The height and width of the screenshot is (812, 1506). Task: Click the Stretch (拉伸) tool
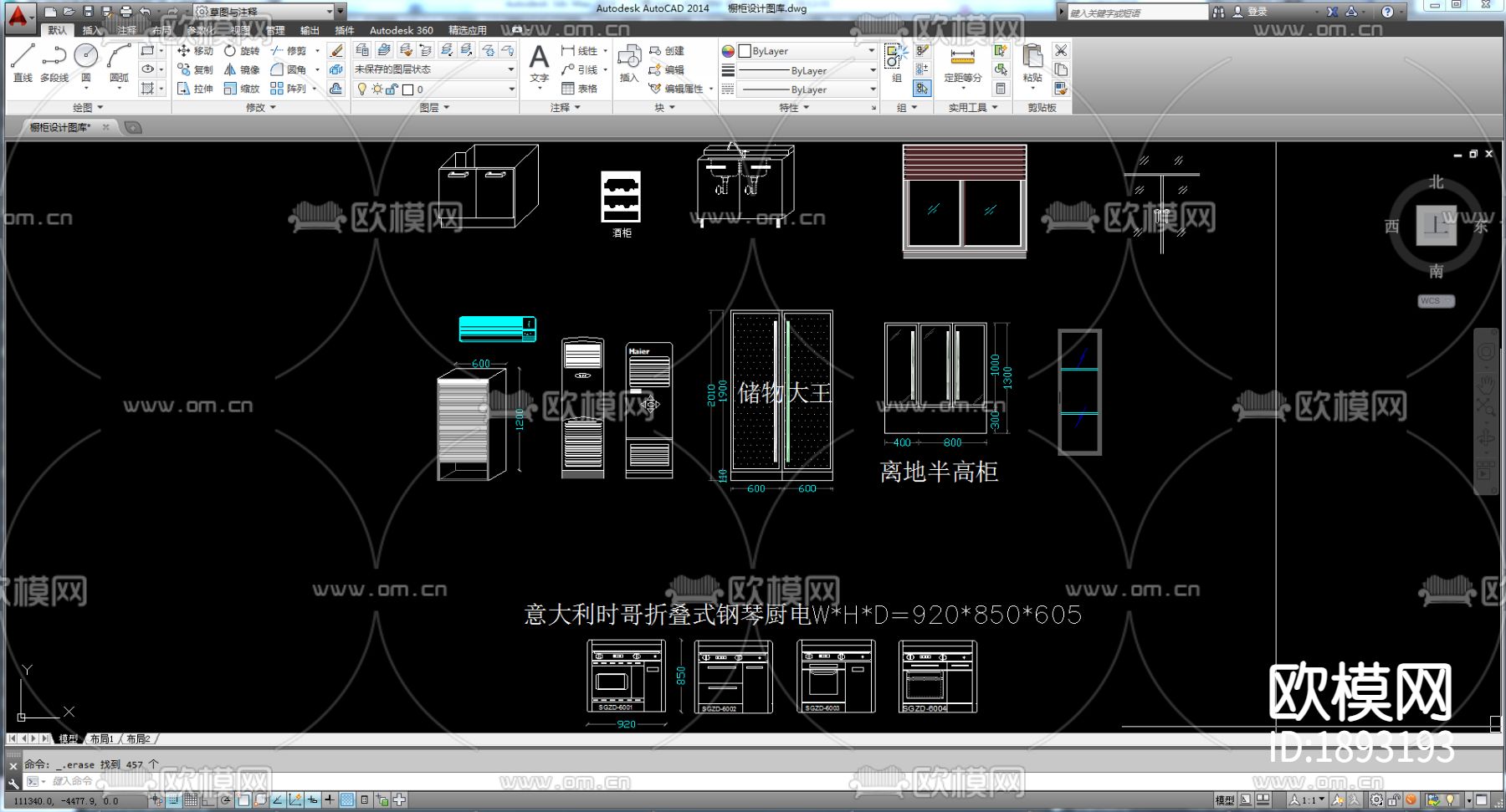point(195,88)
